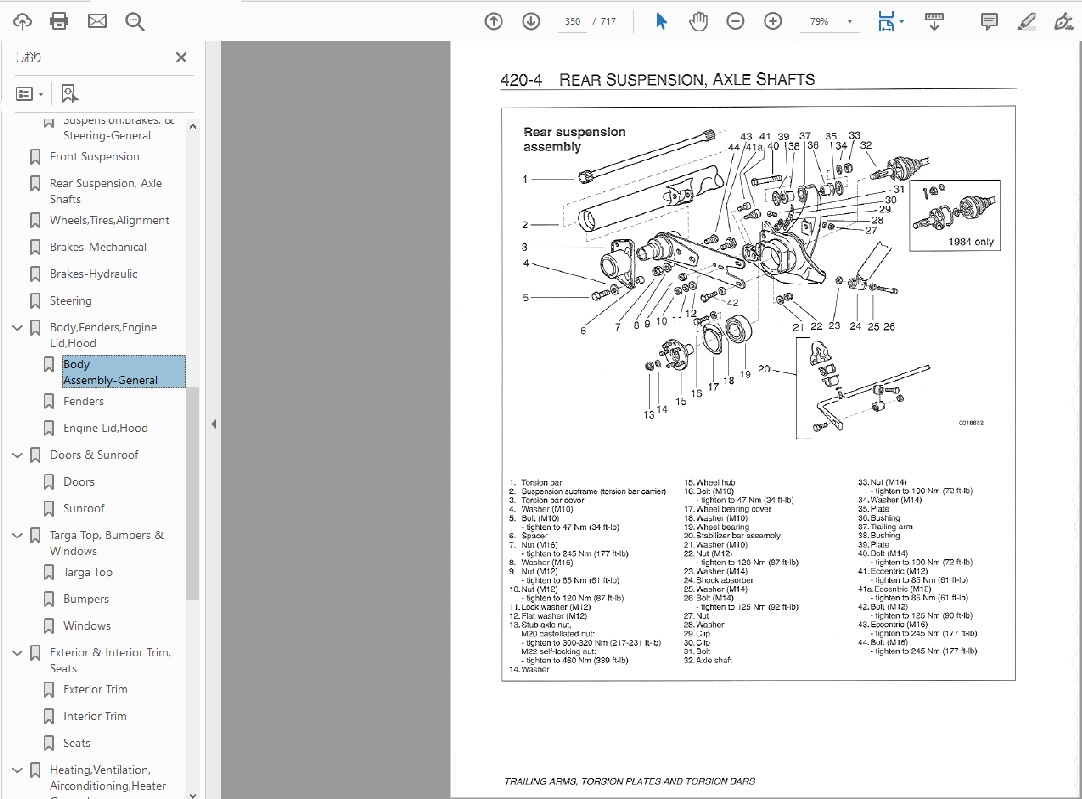
Task: Open the Wheels,Tires,Alignment bookmark
Action: click(109, 220)
